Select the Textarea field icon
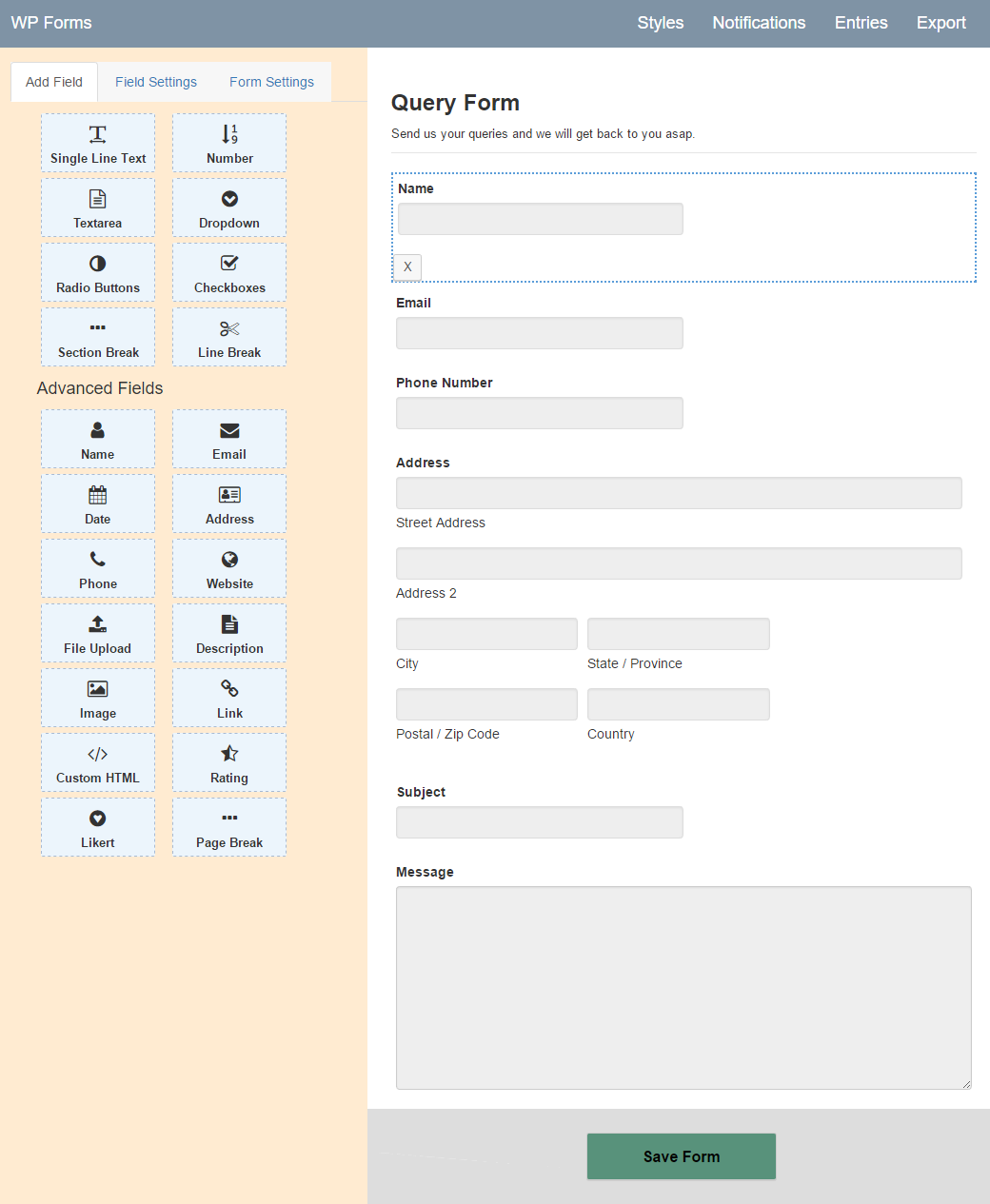 (98, 207)
